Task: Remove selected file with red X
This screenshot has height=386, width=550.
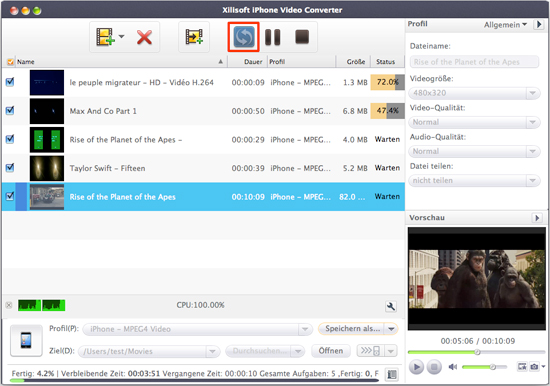Action: 144,37
